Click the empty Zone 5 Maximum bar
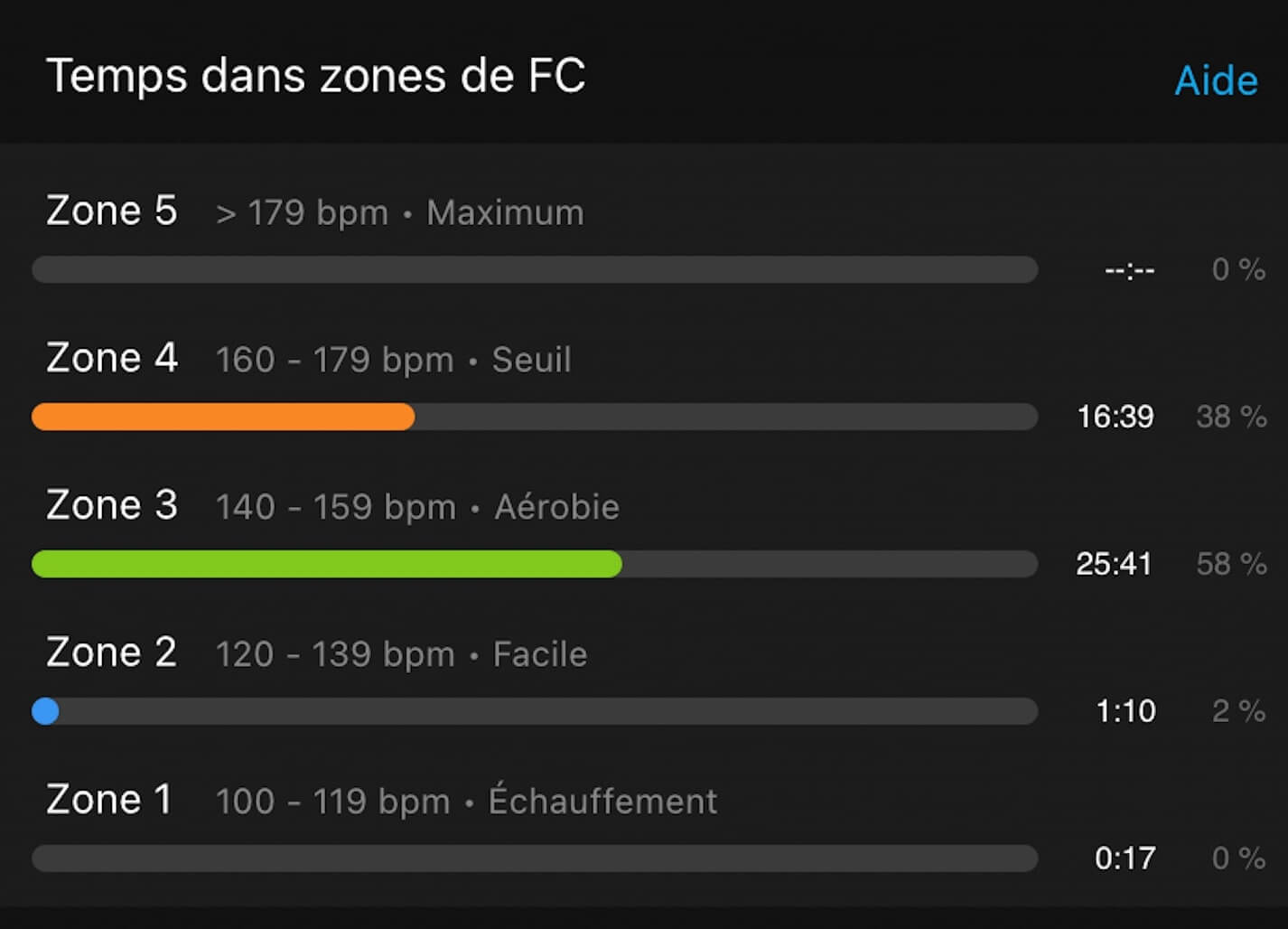 (535, 269)
